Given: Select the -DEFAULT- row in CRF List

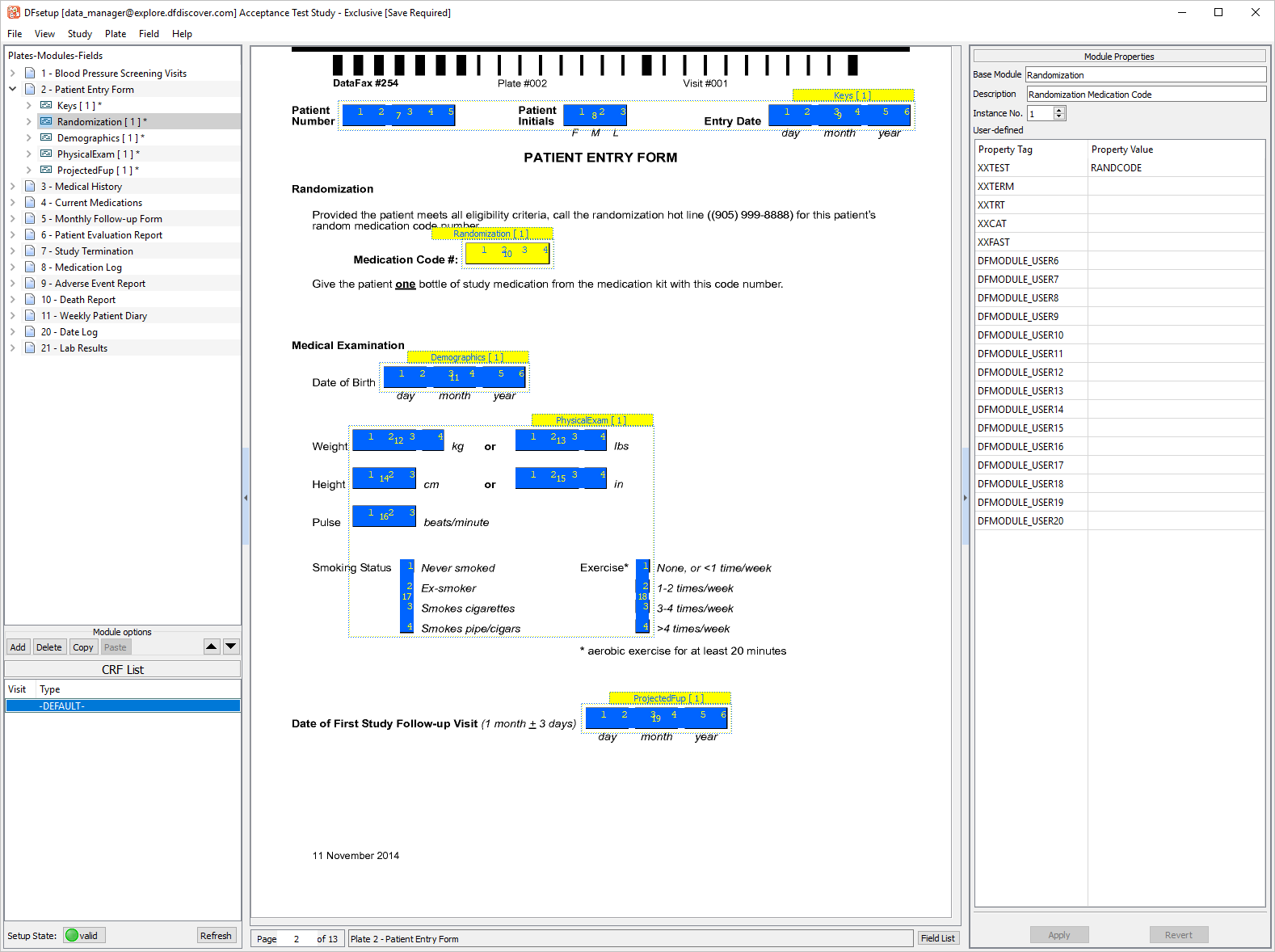Looking at the screenshot, I should [123, 706].
